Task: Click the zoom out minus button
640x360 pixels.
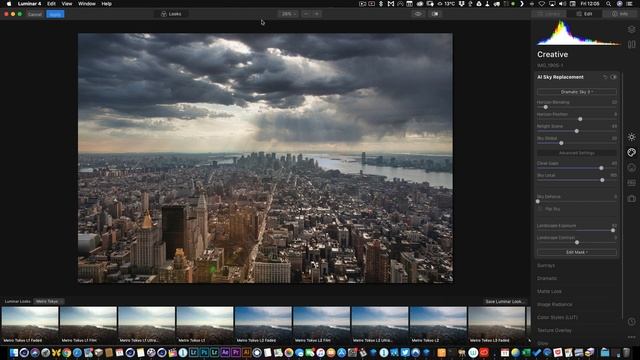Action: (x=306, y=14)
